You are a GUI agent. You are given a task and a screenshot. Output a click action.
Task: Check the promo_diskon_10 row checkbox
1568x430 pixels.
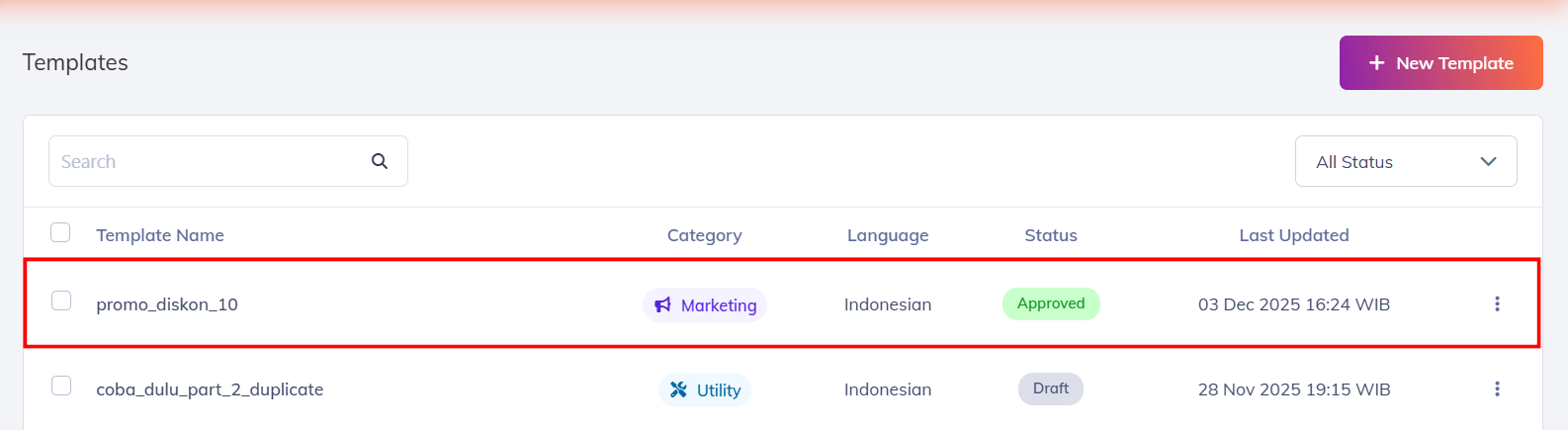(61, 301)
